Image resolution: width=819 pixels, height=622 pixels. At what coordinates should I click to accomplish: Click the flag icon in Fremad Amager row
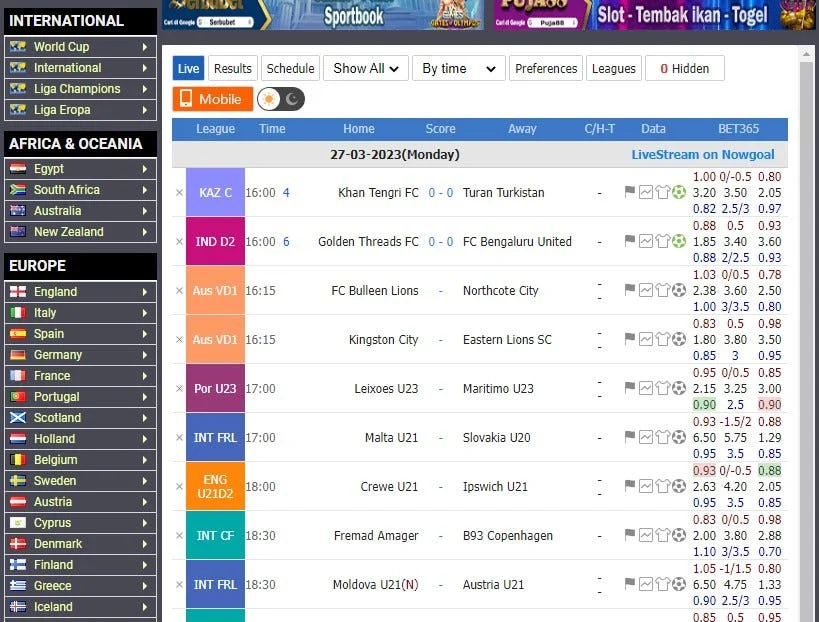629,535
